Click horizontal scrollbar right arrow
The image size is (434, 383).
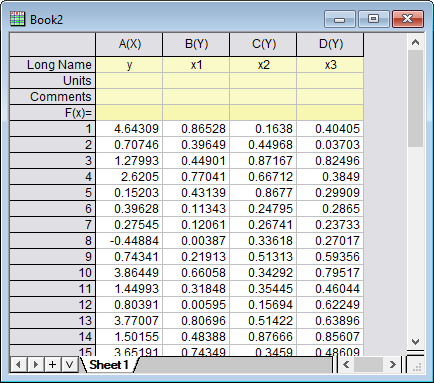pos(393,365)
